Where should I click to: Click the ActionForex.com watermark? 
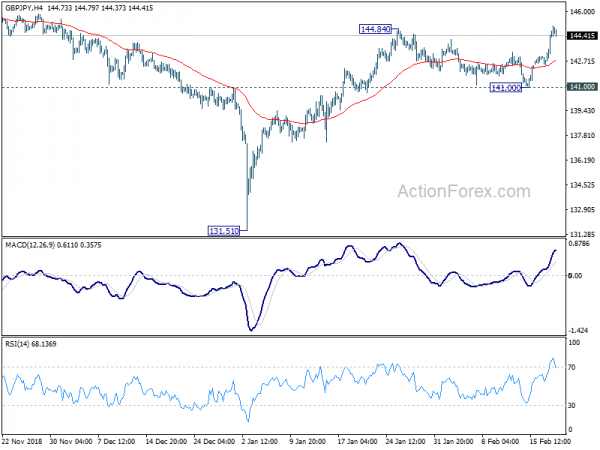[x=464, y=191]
